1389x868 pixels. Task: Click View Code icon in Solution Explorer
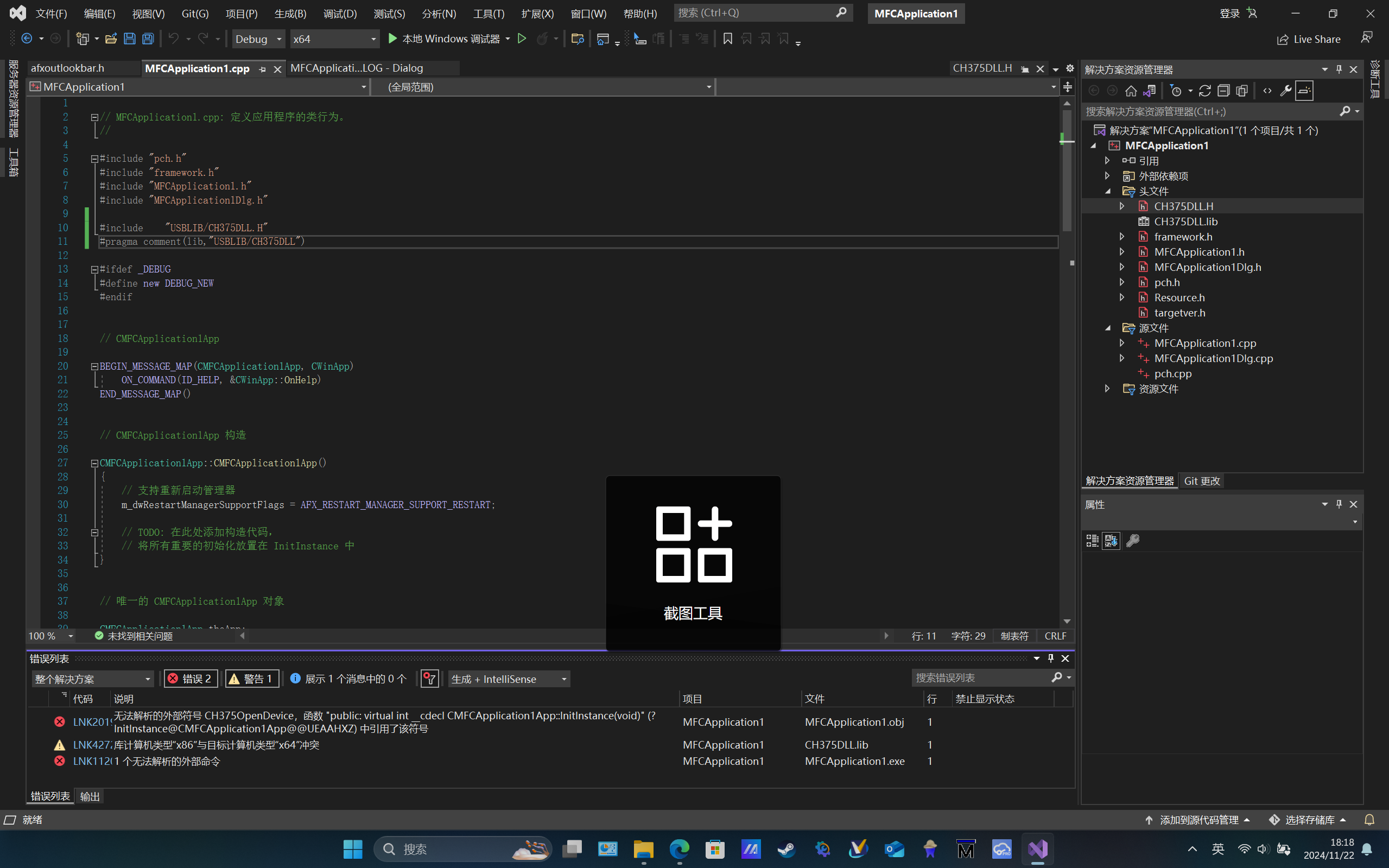click(1267, 91)
